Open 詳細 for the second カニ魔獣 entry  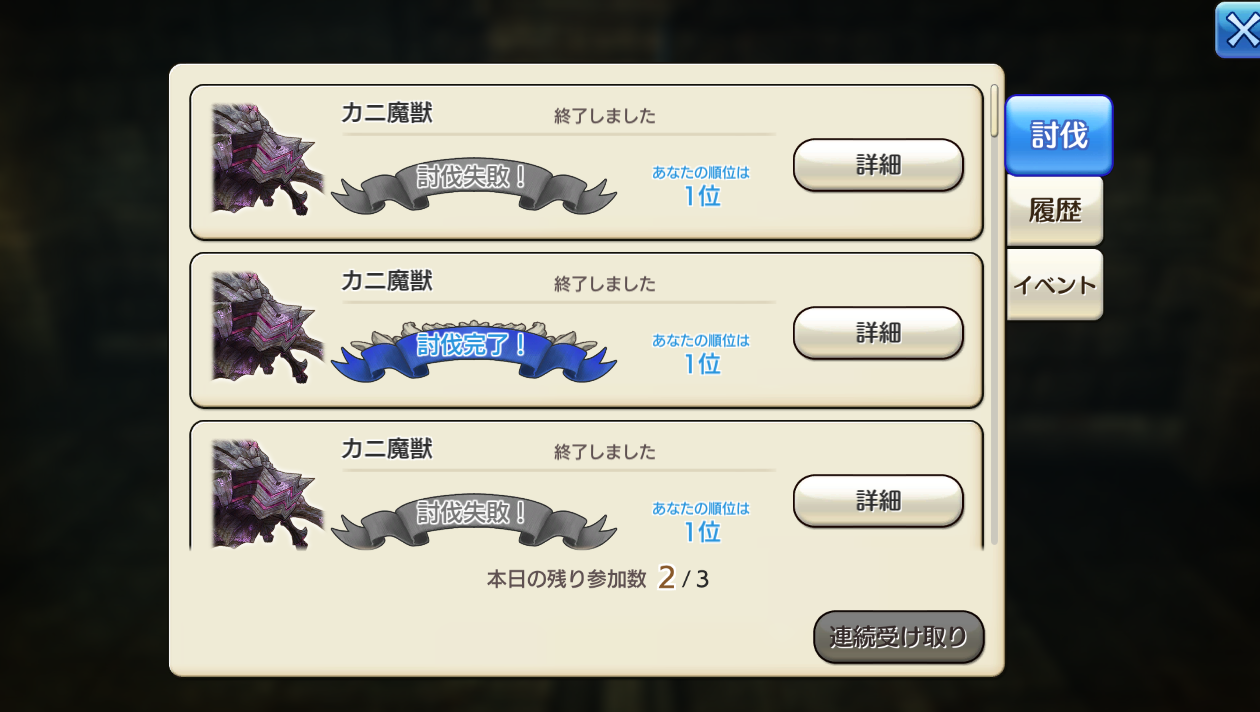point(878,333)
